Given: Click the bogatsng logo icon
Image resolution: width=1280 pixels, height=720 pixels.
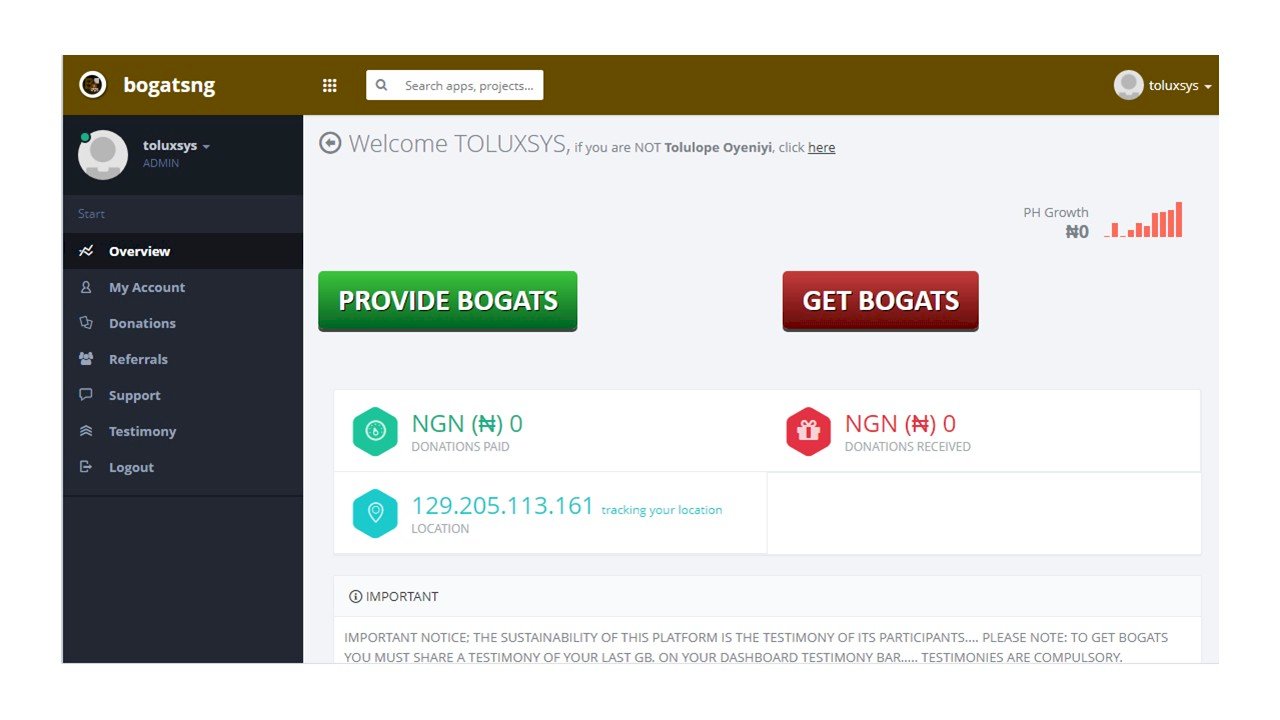Looking at the screenshot, I should (x=93, y=85).
